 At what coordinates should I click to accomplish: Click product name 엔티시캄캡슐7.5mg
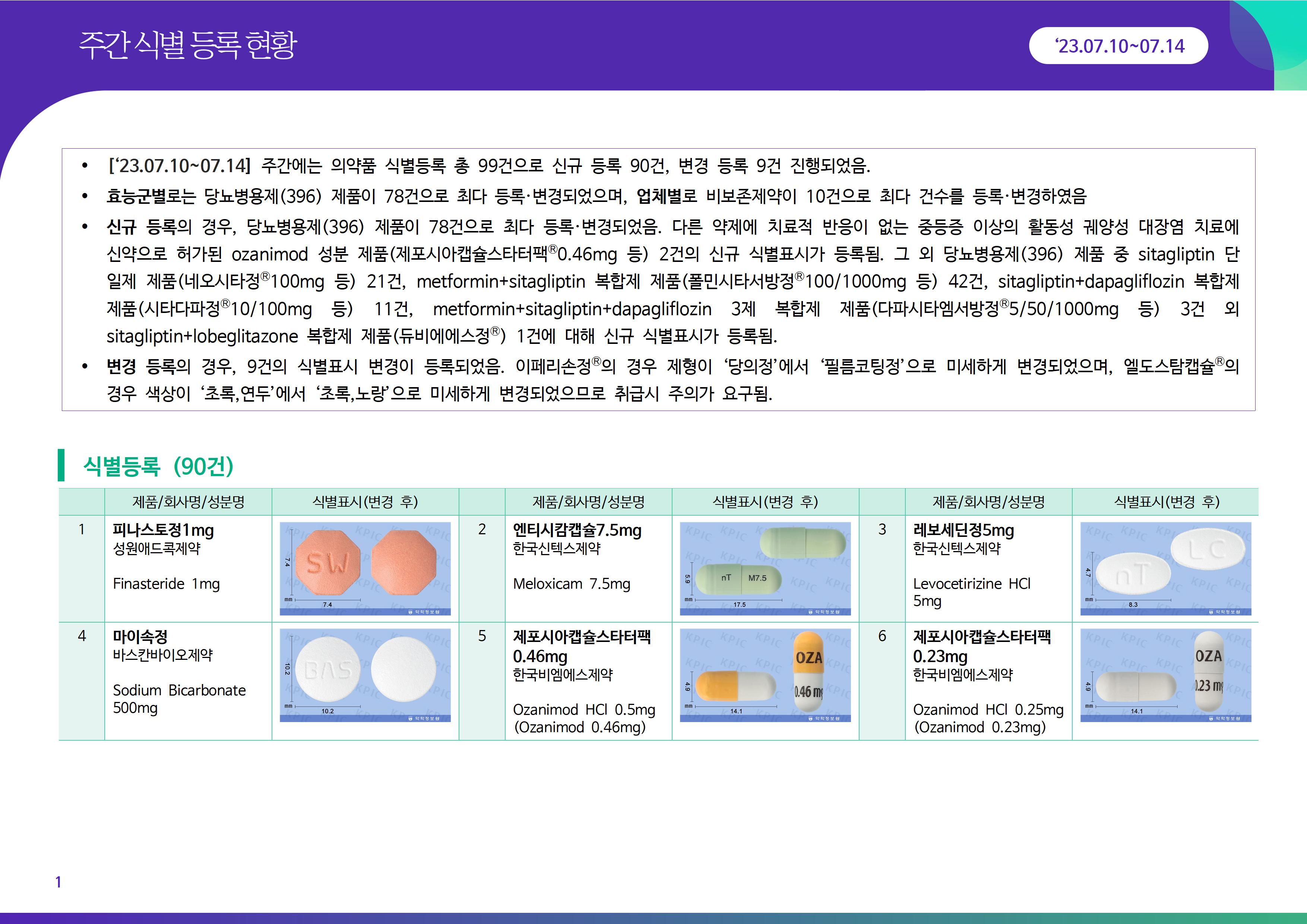(577, 530)
